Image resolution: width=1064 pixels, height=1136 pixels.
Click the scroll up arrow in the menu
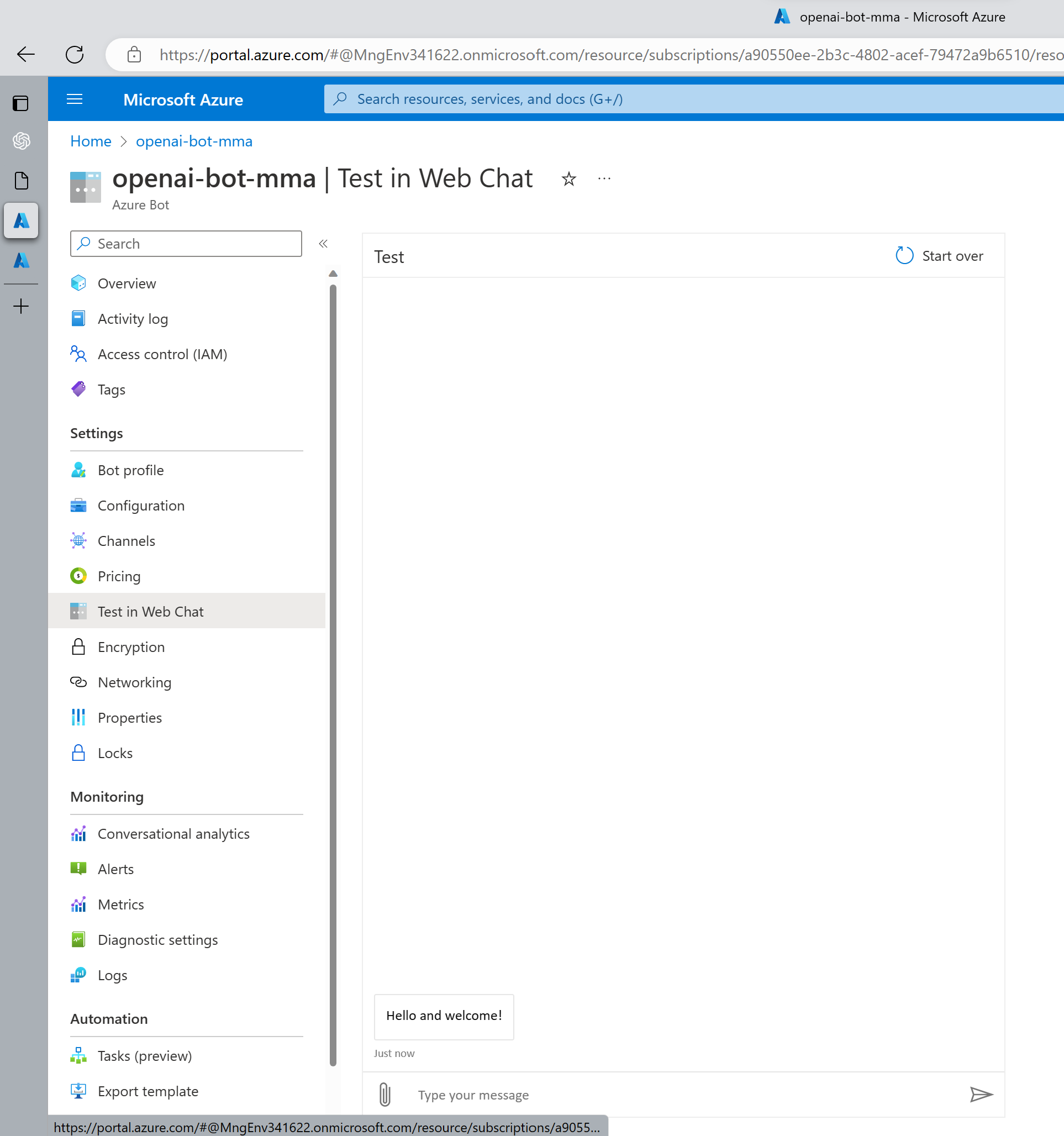333,274
